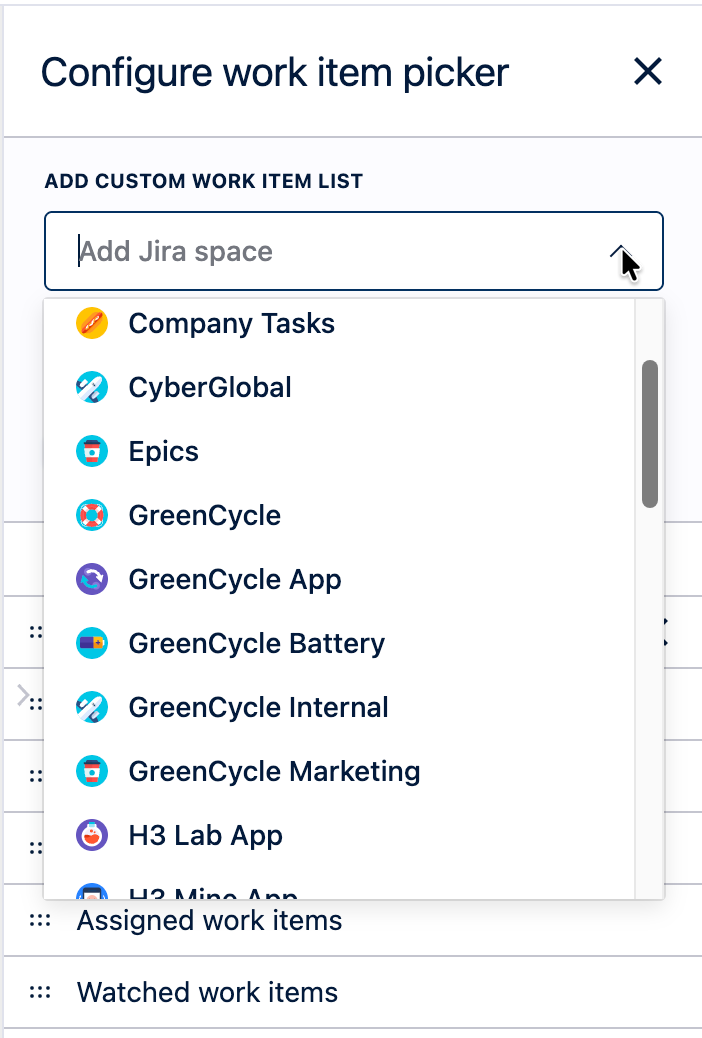
Task: Click the Epics coffee cup icon
Action: 92,451
